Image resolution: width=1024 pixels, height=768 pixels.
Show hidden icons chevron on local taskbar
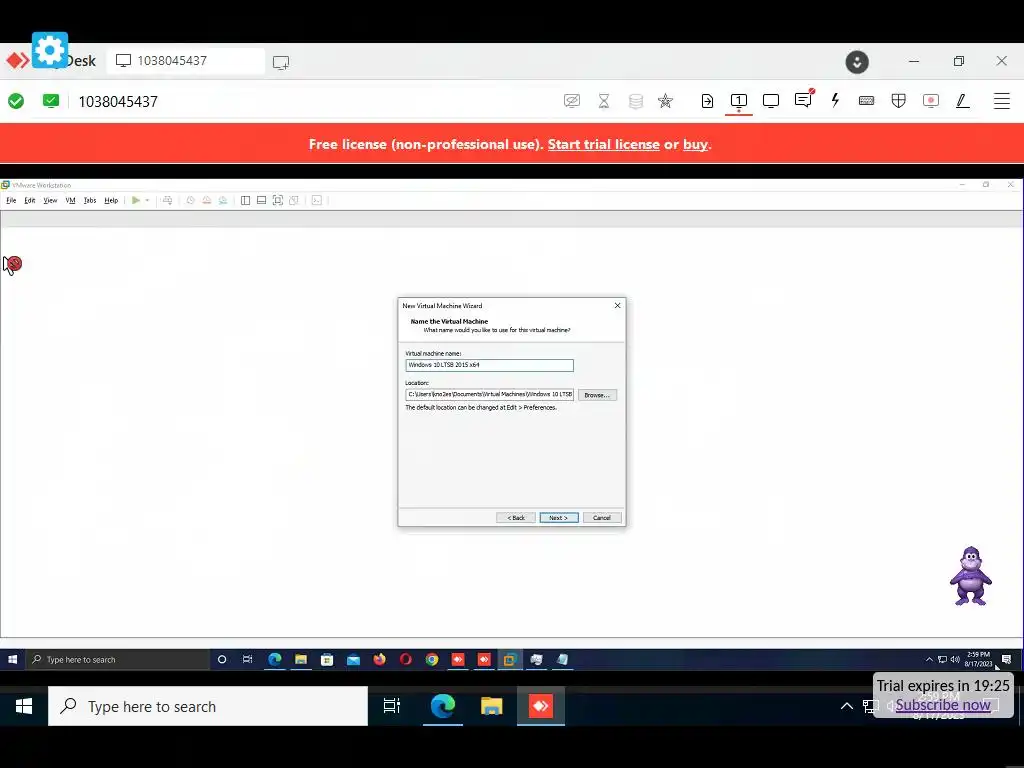coord(846,706)
